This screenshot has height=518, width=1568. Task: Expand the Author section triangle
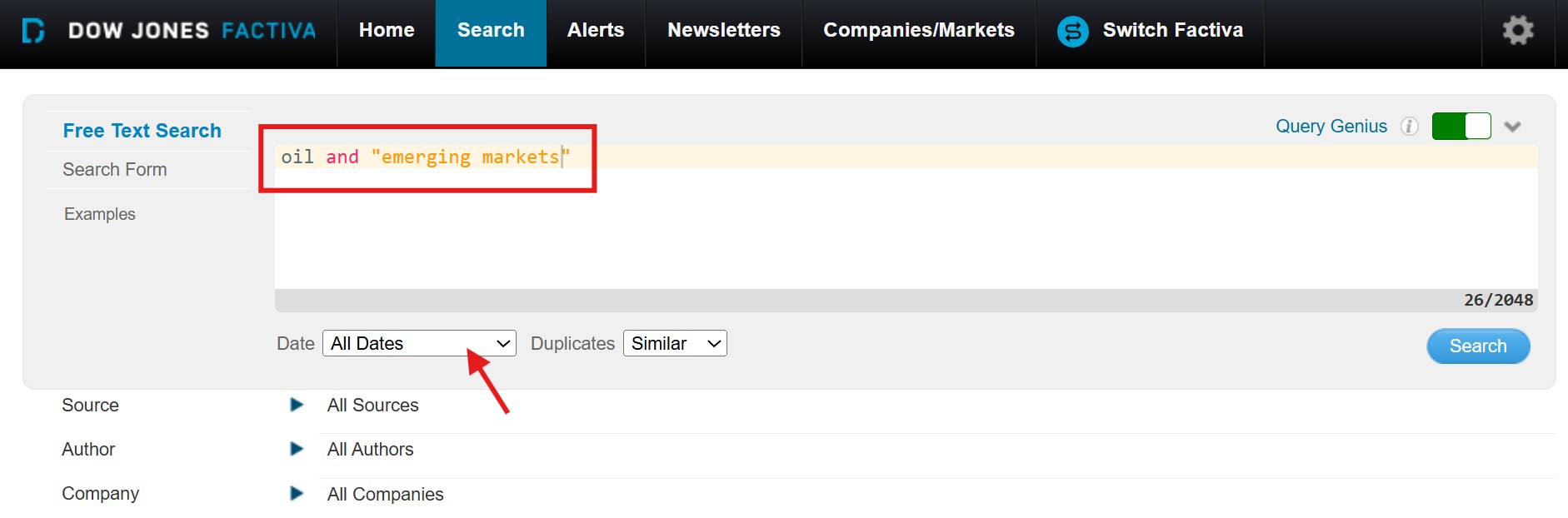click(x=297, y=449)
